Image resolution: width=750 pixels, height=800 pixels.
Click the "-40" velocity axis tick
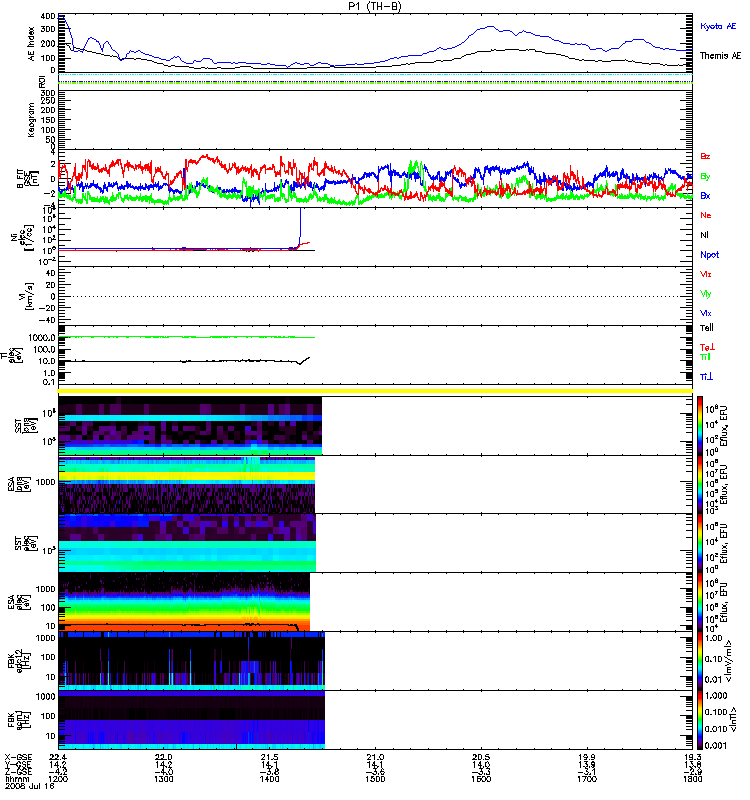47,320
